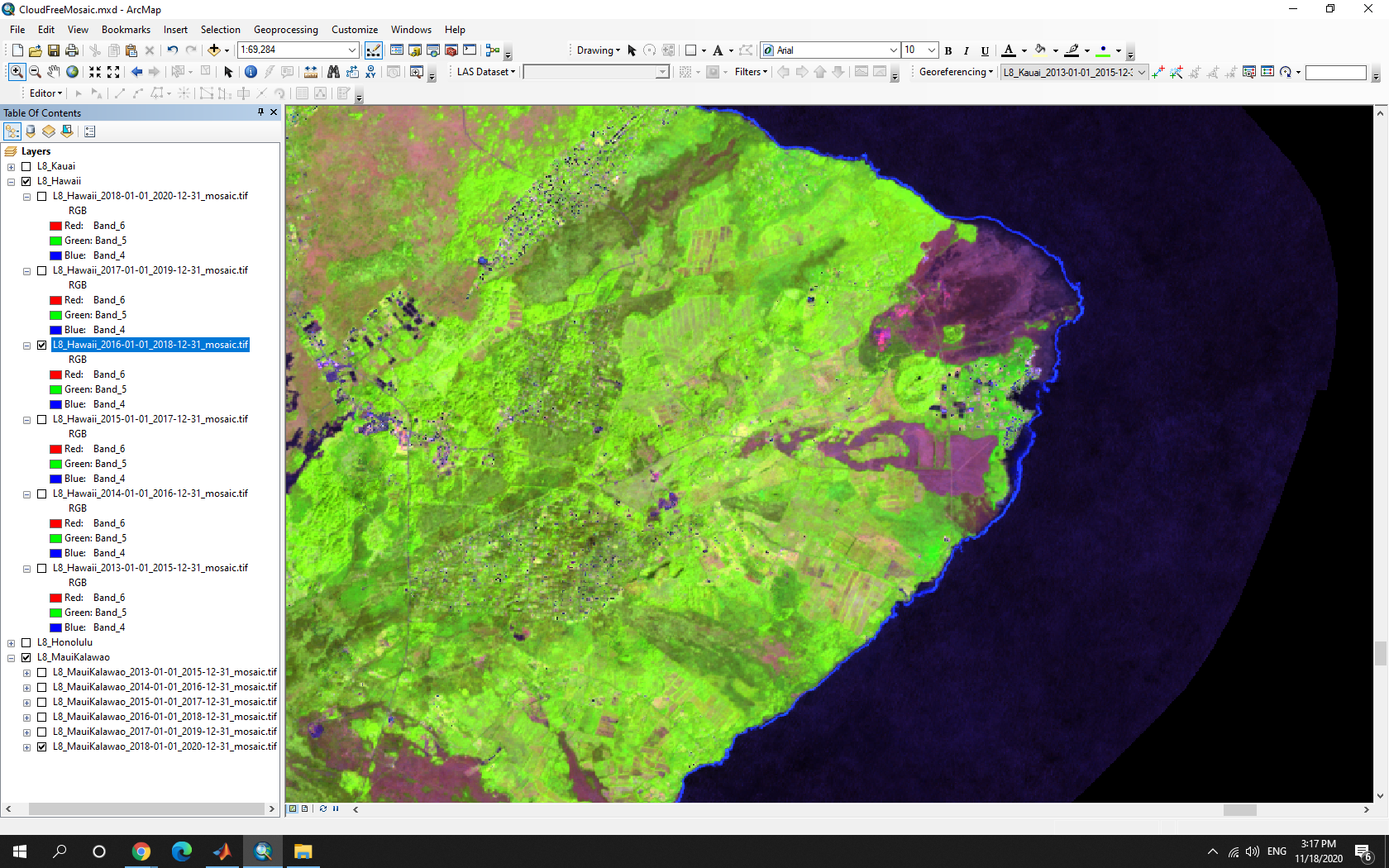Open the Bookmarks menu
The image size is (1389, 868).
pyautogui.click(x=126, y=30)
